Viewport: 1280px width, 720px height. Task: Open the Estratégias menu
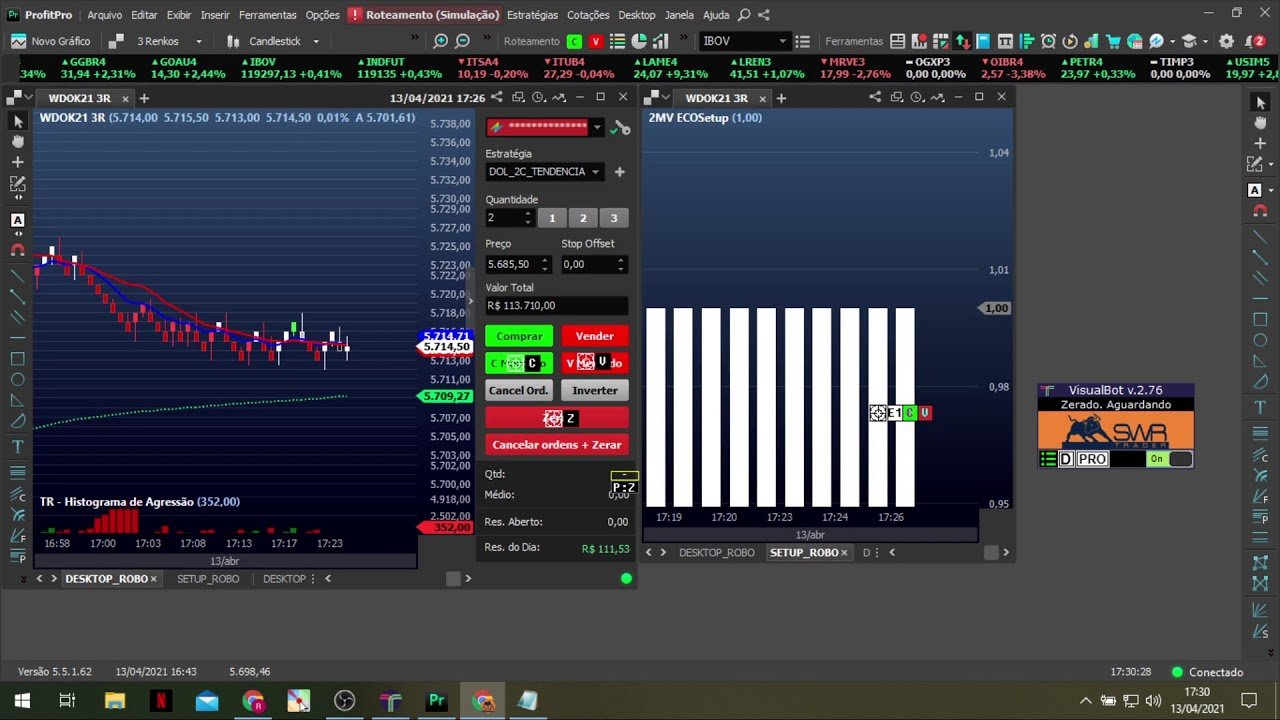[532, 15]
